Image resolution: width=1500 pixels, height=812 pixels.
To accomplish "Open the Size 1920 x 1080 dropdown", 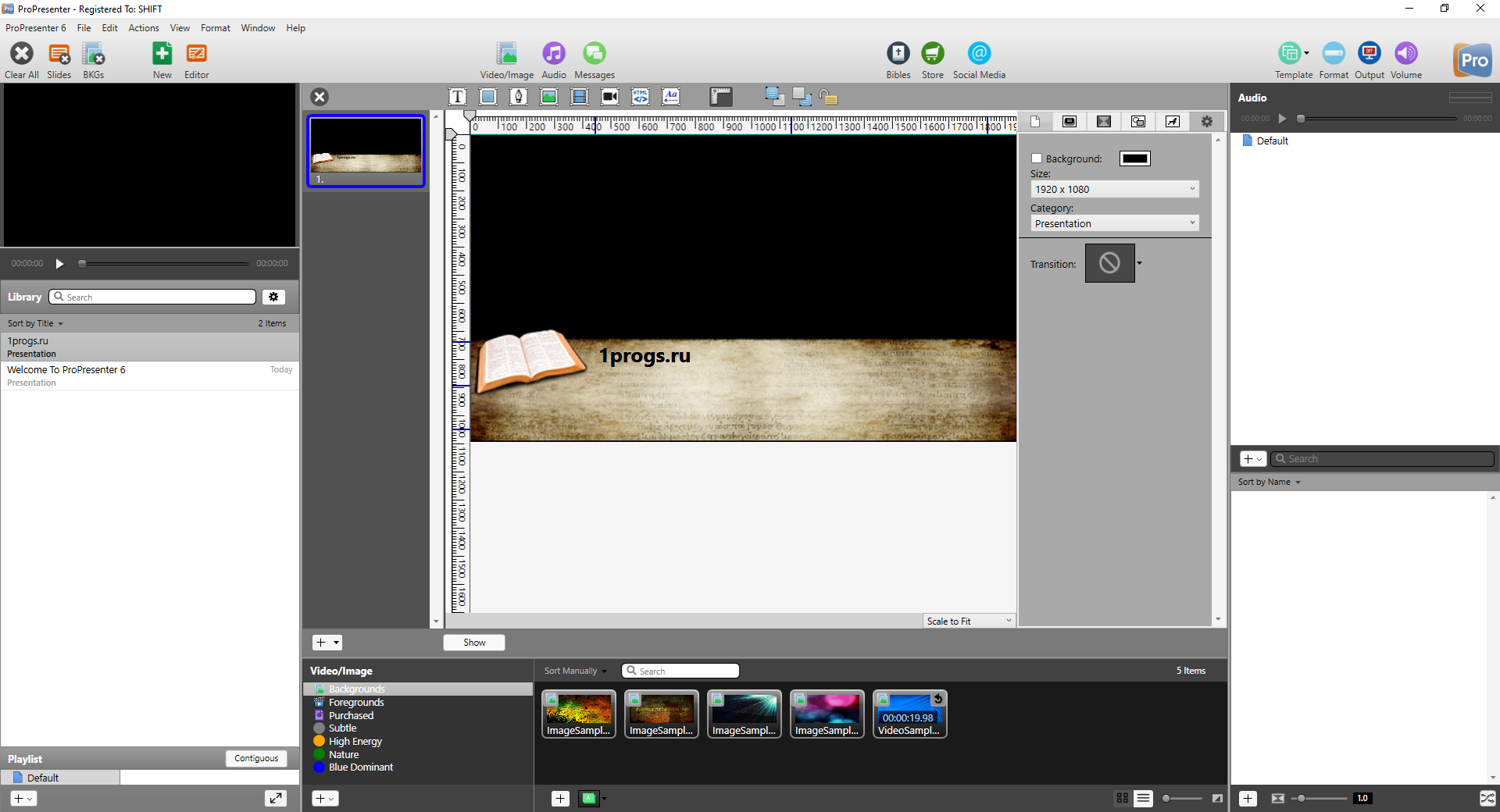I will tap(1114, 189).
